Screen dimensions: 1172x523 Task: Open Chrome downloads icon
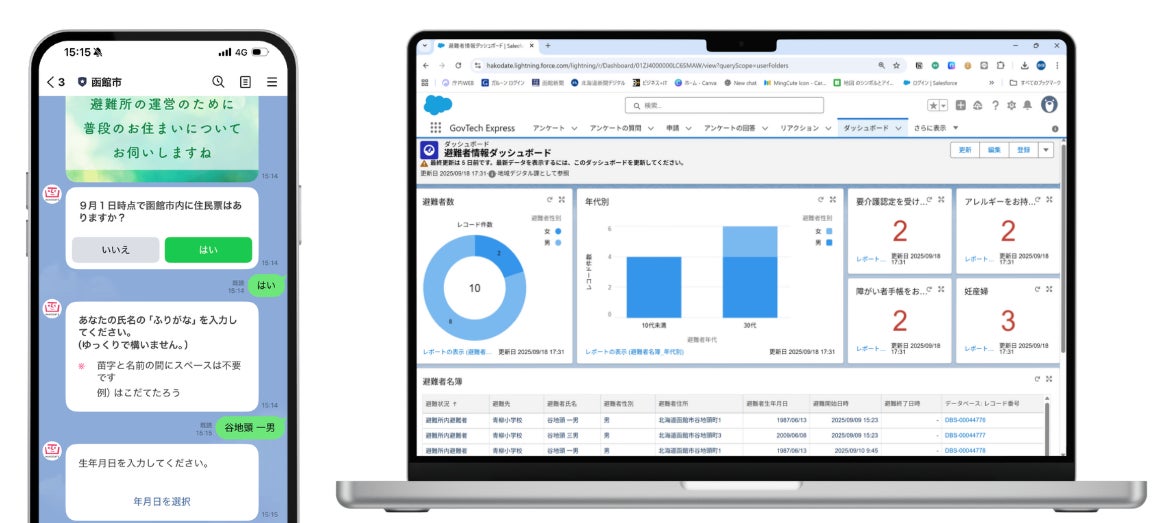tap(1025, 66)
